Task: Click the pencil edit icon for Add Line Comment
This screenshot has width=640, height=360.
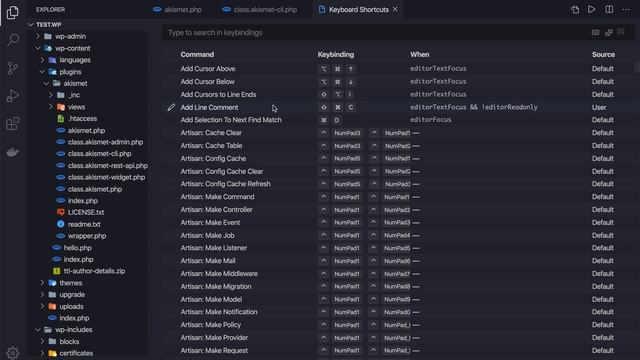Action: (171, 107)
